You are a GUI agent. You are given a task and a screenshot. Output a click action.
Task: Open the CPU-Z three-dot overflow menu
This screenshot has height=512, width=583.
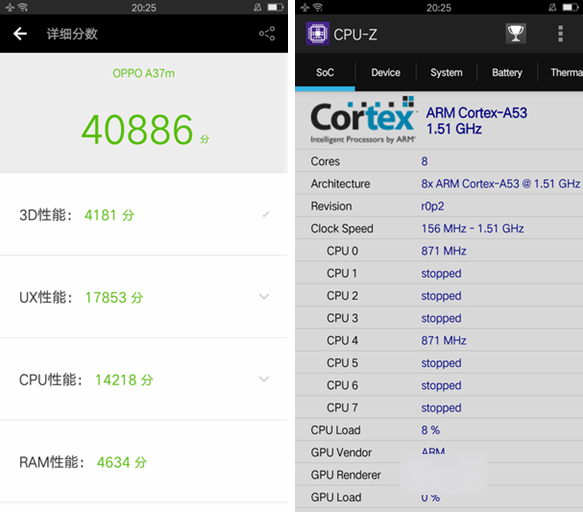click(x=561, y=34)
